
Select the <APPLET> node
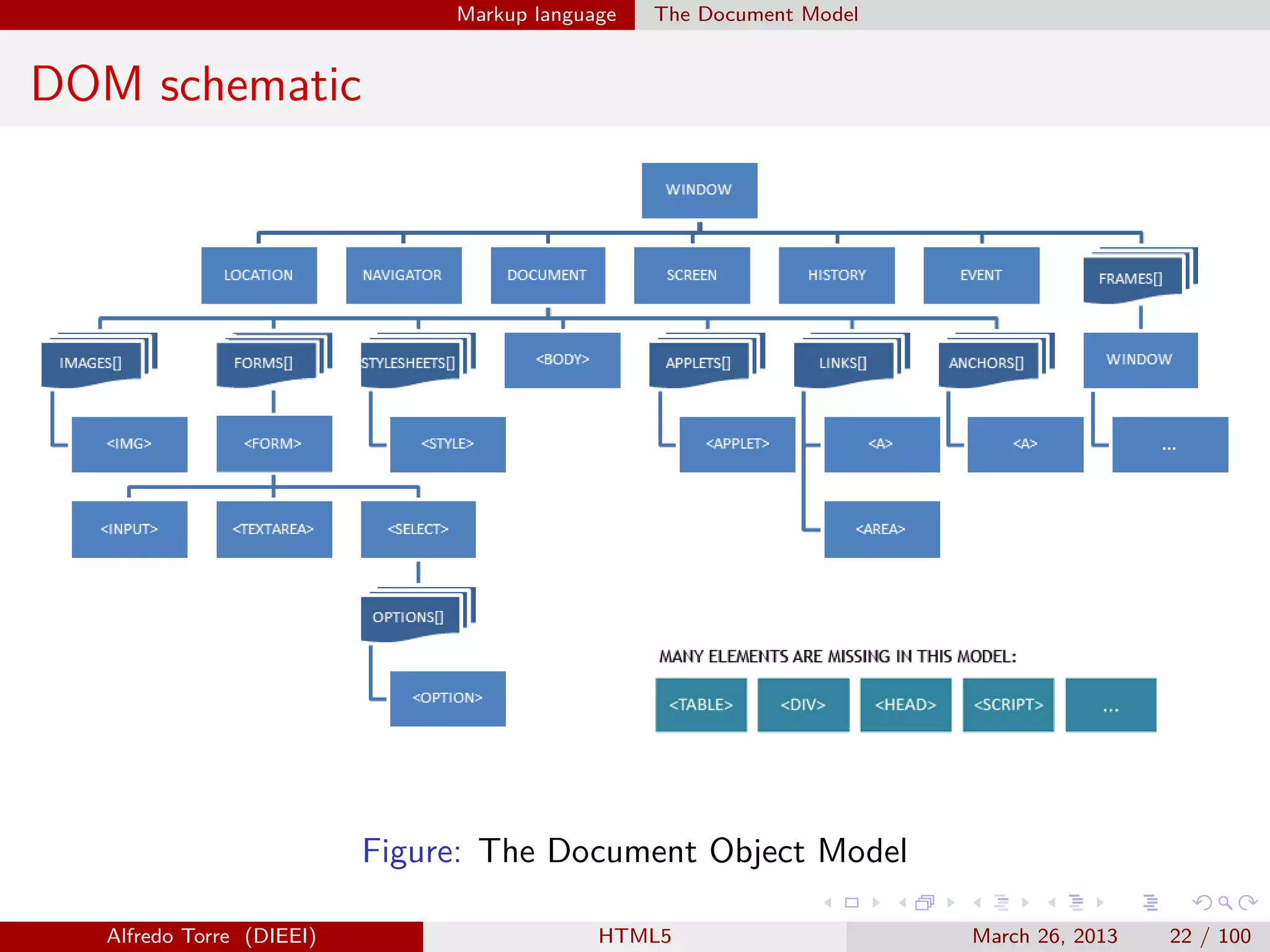pyautogui.click(x=737, y=444)
